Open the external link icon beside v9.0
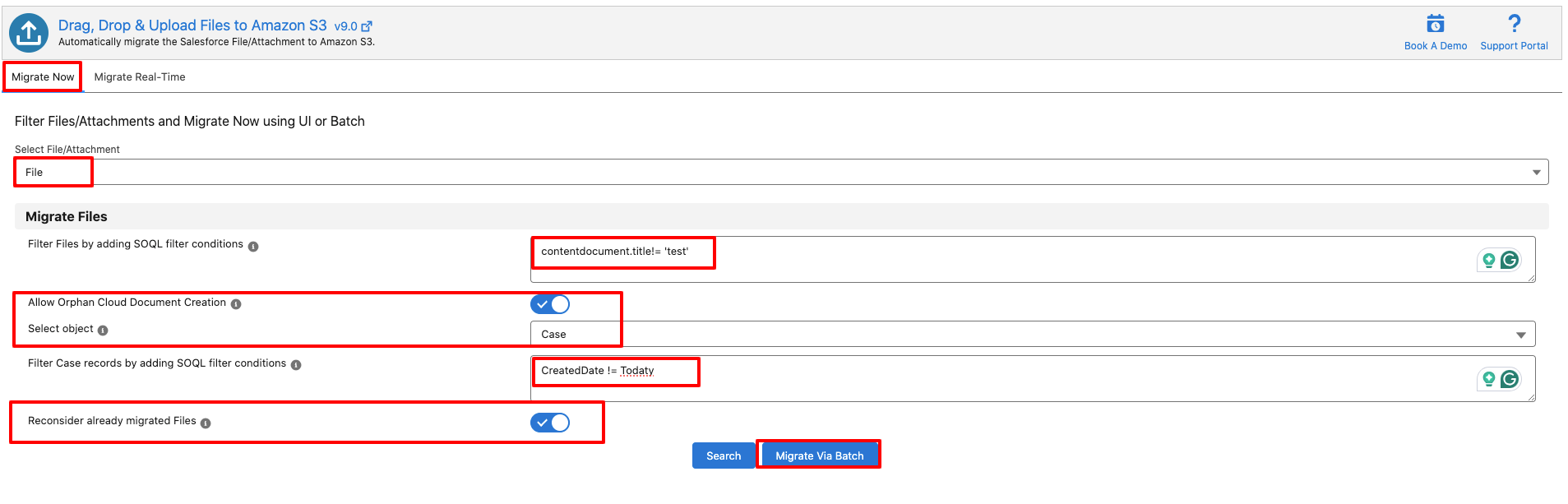Screen dimensions: 1568x504 (x=367, y=26)
